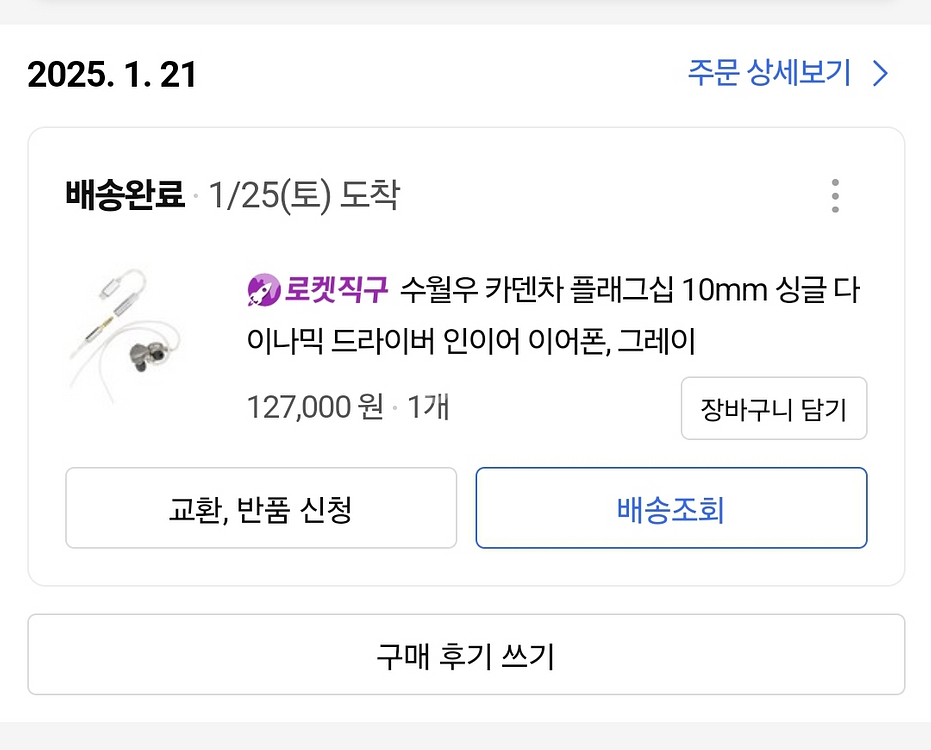The image size is (931, 750).
Task: Open the 주문 상세보기 order details link
Action: [769, 74]
